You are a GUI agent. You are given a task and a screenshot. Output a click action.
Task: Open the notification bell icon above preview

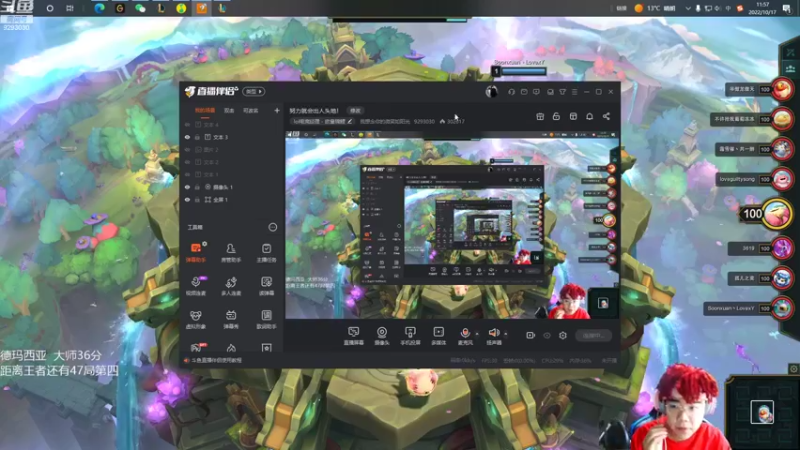tap(589, 116)
